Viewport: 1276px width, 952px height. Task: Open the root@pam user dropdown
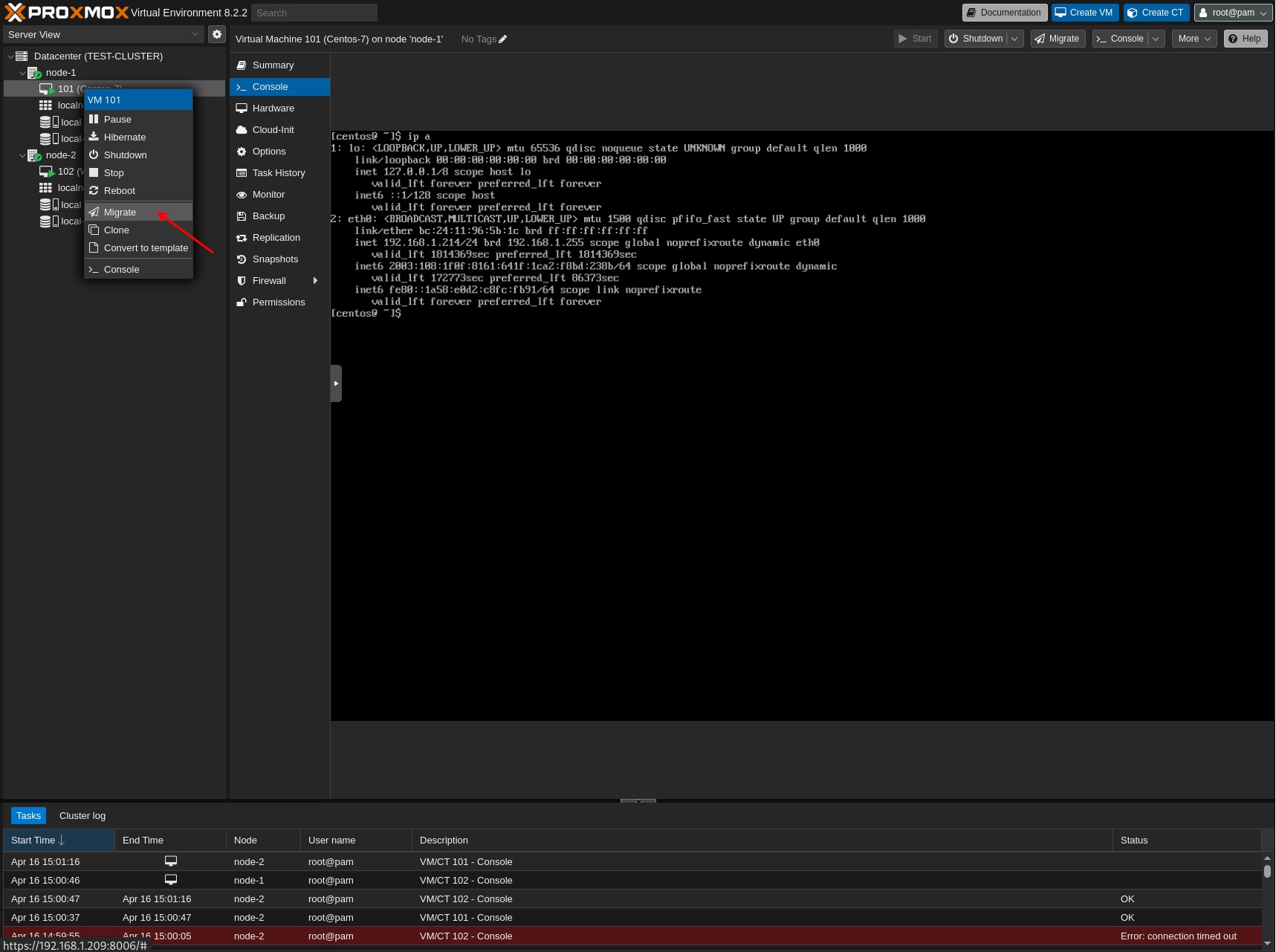tap(1233, 12)
